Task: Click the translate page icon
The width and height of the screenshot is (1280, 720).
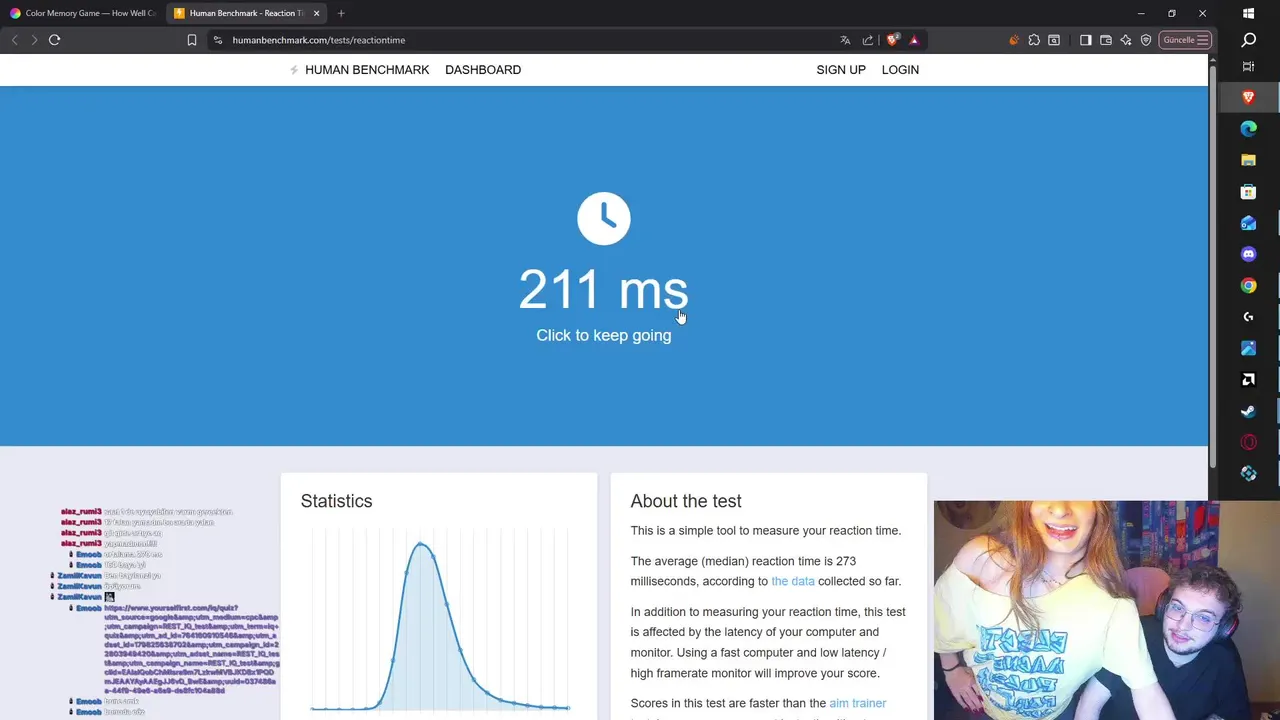Action: point(845,40)
